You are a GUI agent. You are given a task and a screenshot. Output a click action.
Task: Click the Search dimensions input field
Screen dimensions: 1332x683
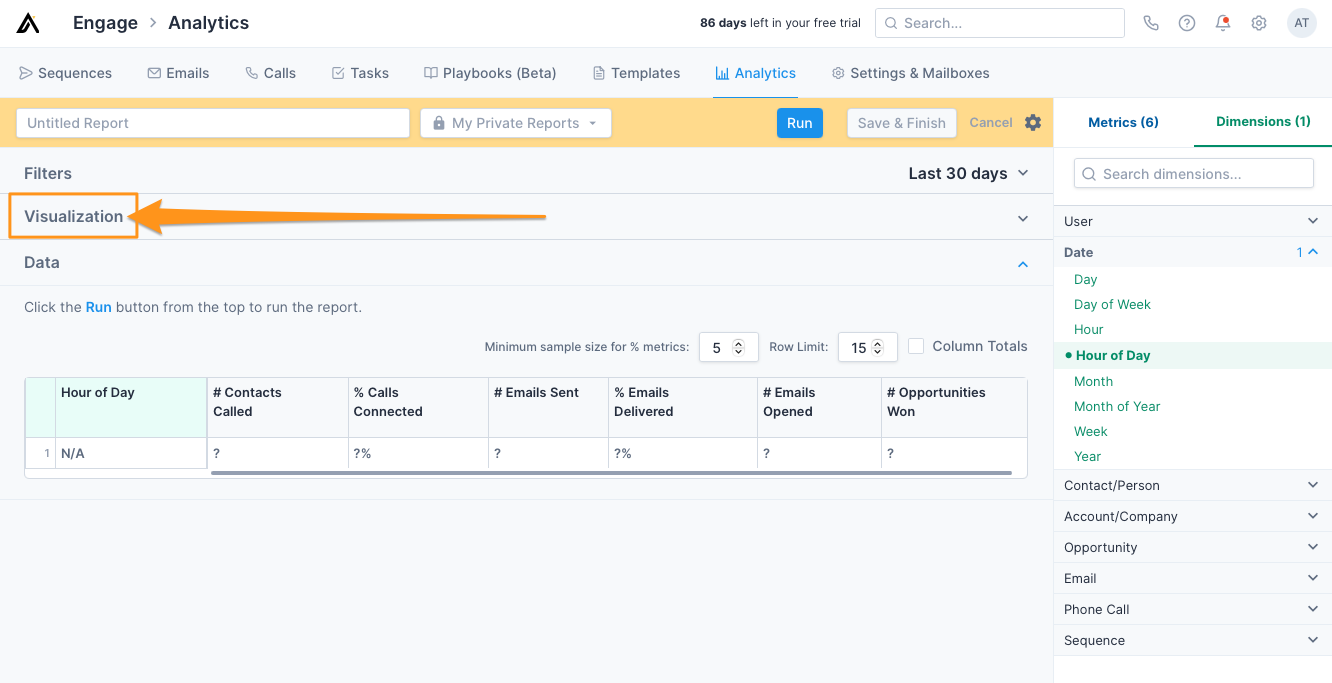coord(1193,173)
